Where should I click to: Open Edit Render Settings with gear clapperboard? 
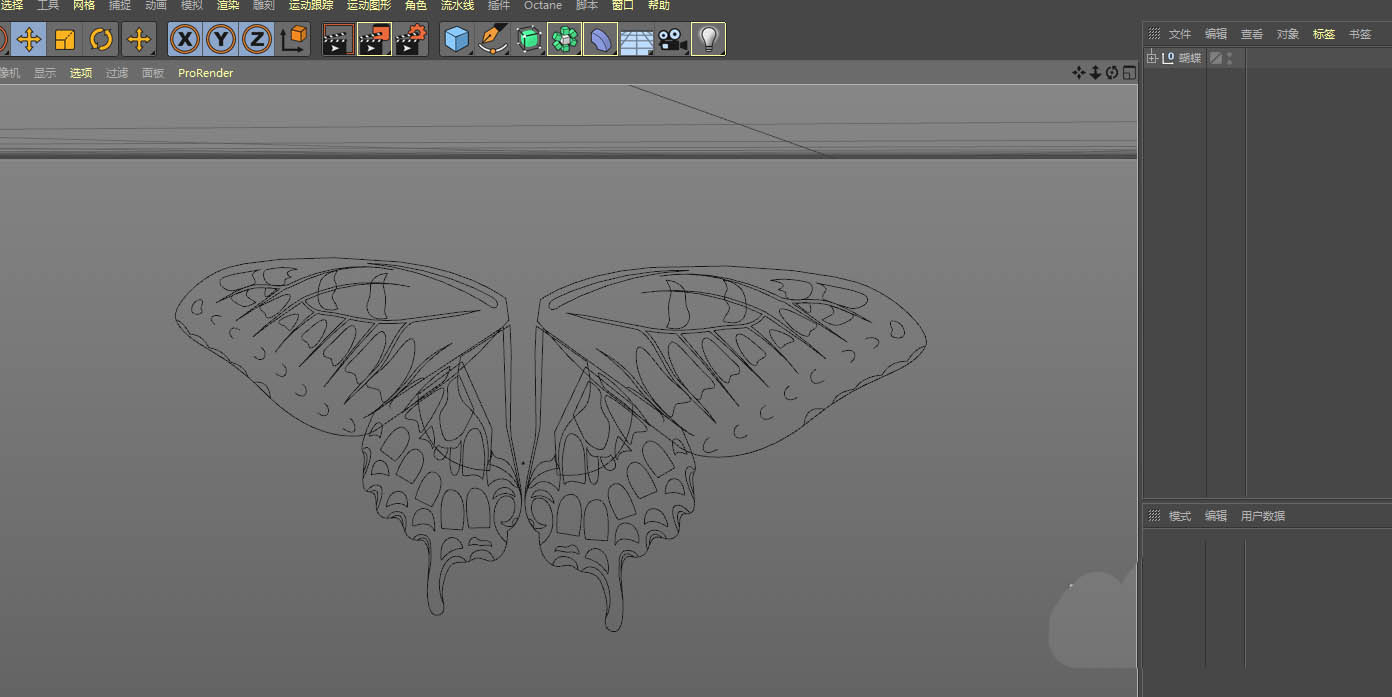(x=410, y=40)
